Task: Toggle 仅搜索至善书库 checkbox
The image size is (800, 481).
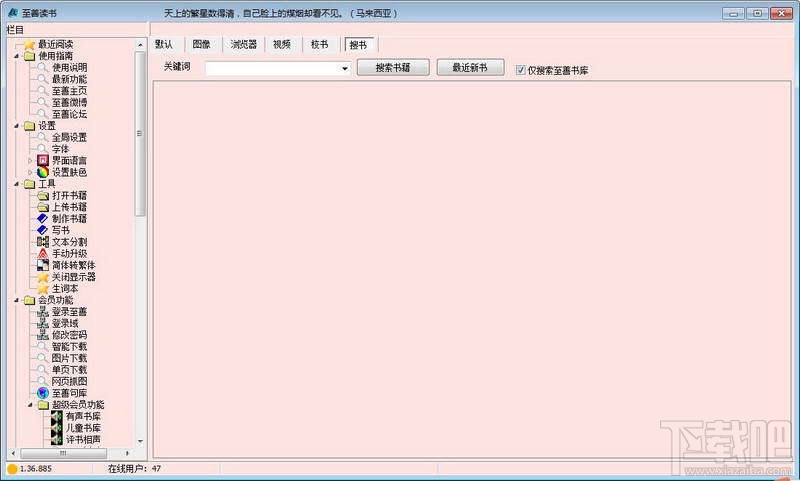Action: (520, 70)
